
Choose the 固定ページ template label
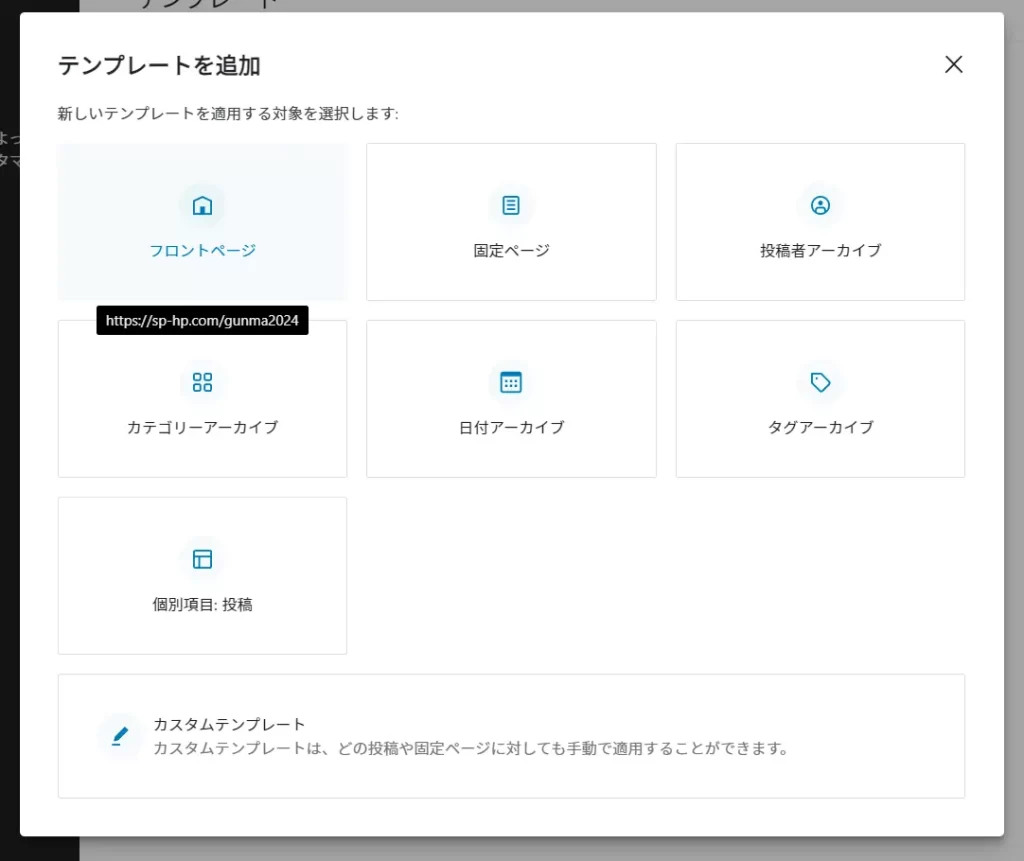click(x=511, y=250)
